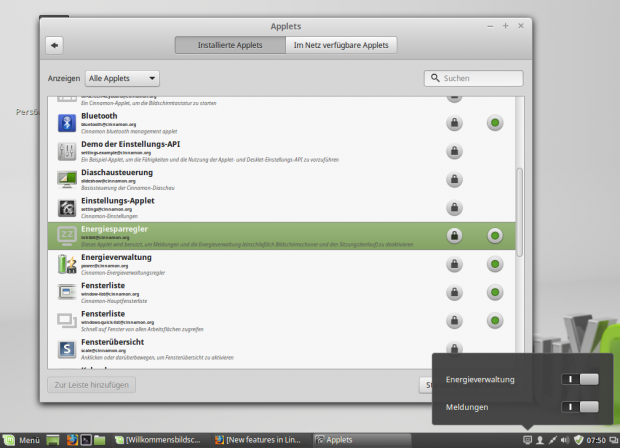
Task: Click the lock icon for Fensterliste windows-quick-list
Action: (454, 321)
